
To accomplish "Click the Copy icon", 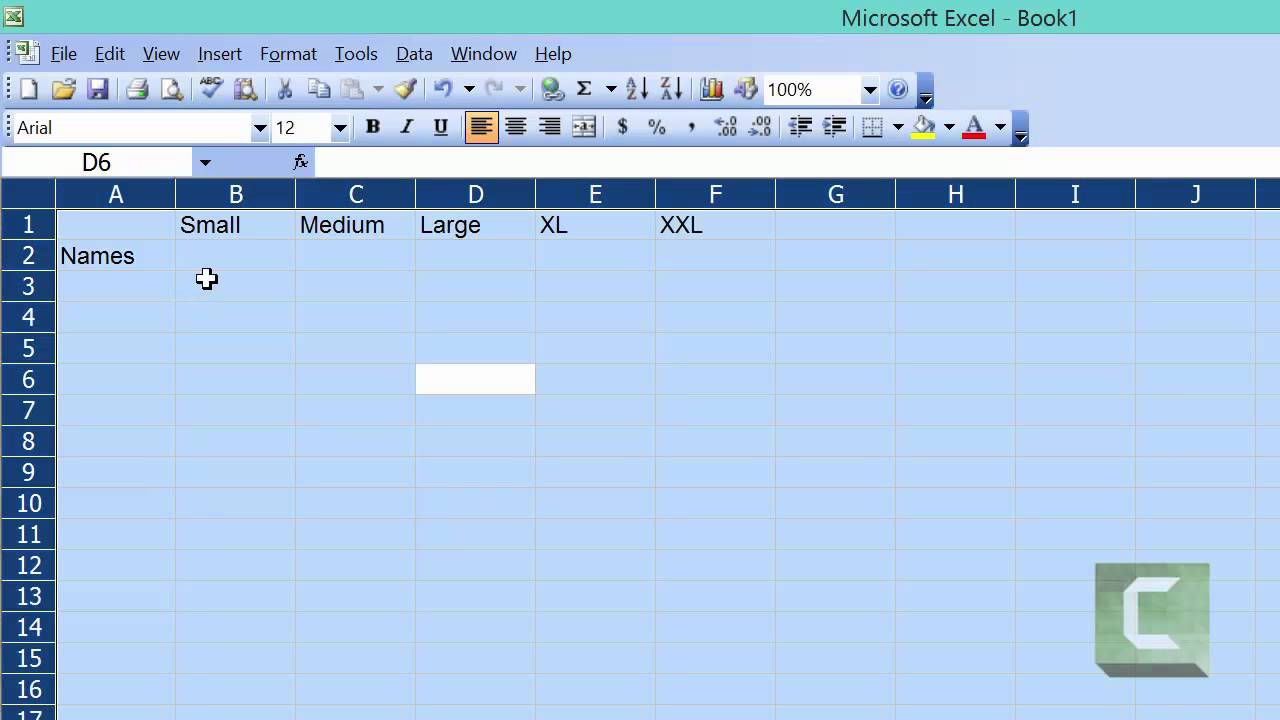I will coord(319,90).
